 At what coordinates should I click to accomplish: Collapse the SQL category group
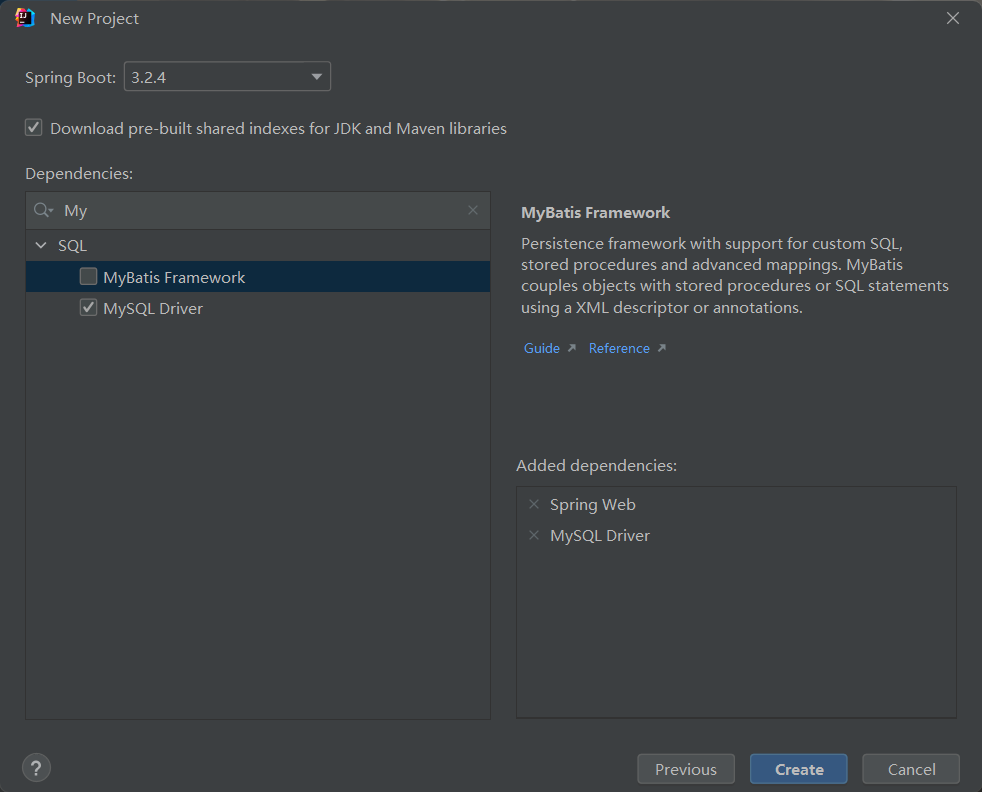tap(41, 245)
